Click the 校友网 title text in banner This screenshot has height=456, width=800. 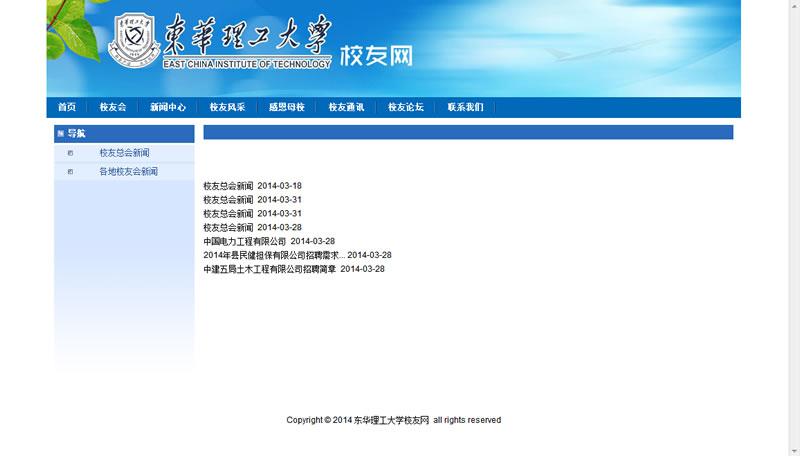click(x=376, y=55)
